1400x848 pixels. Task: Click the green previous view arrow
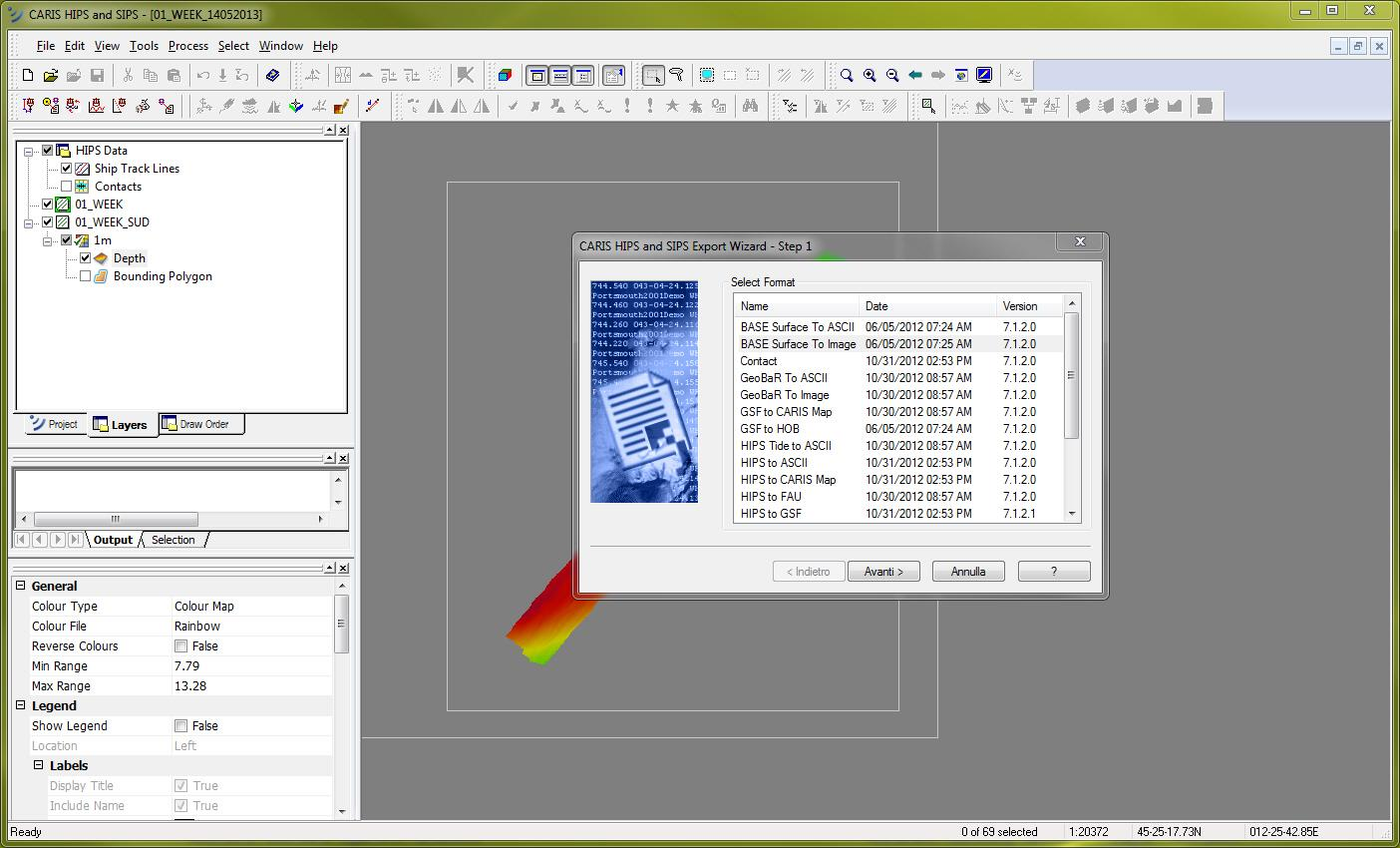[x=914, y=75]
